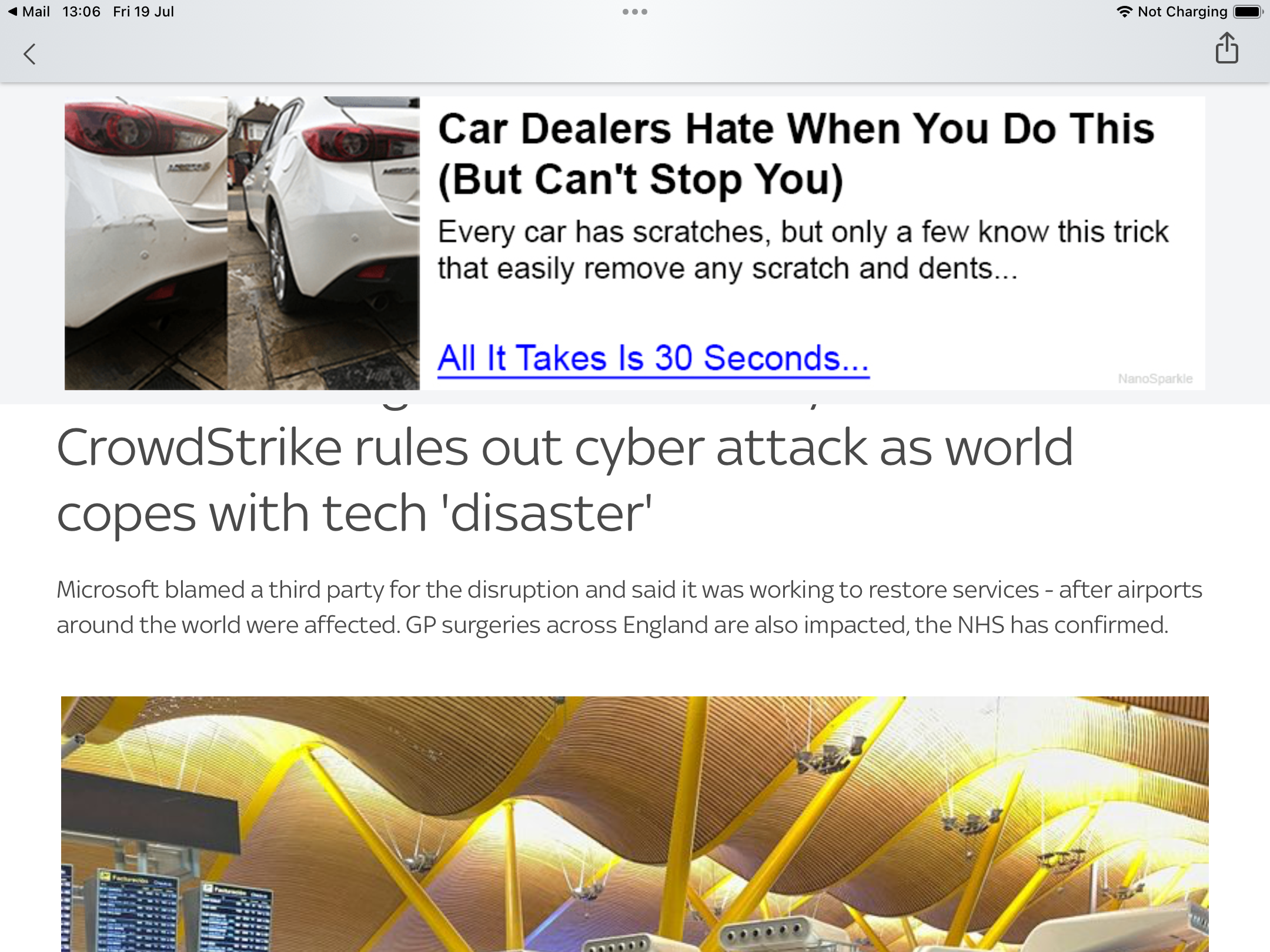
Task: Tap the 'Fri 19 Jul' date
Action: (143, 12)
